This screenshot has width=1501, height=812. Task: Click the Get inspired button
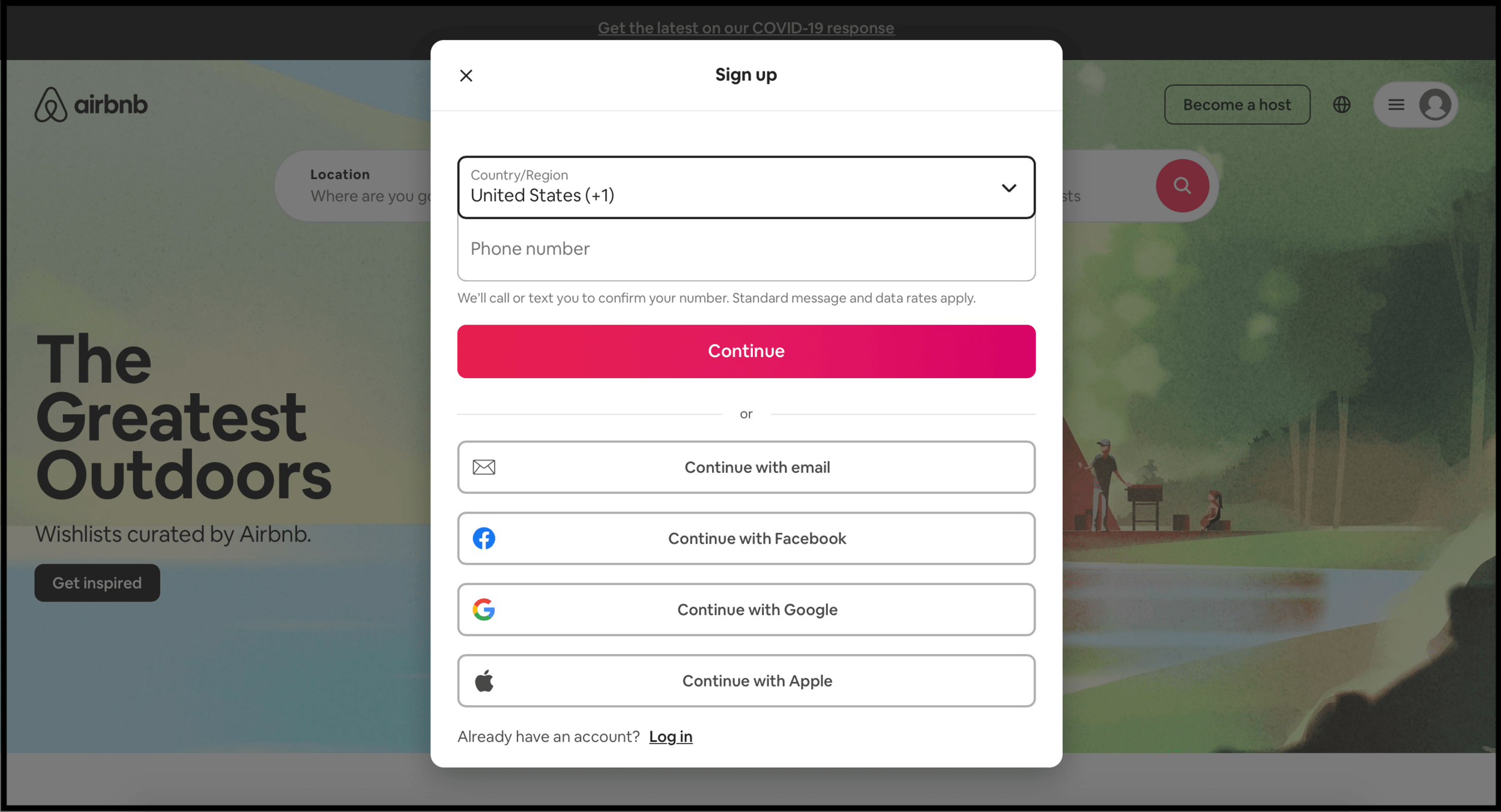(x=97, y=583)
